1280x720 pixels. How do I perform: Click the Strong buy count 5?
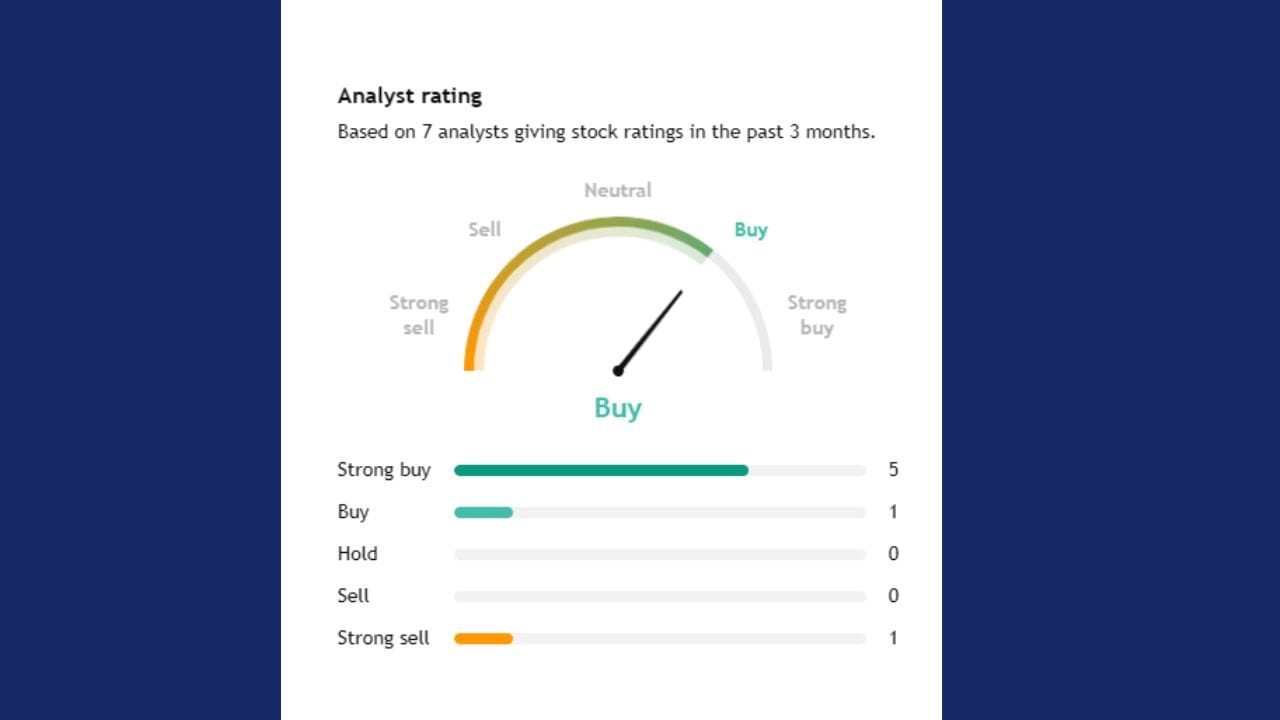coord(893,470)
